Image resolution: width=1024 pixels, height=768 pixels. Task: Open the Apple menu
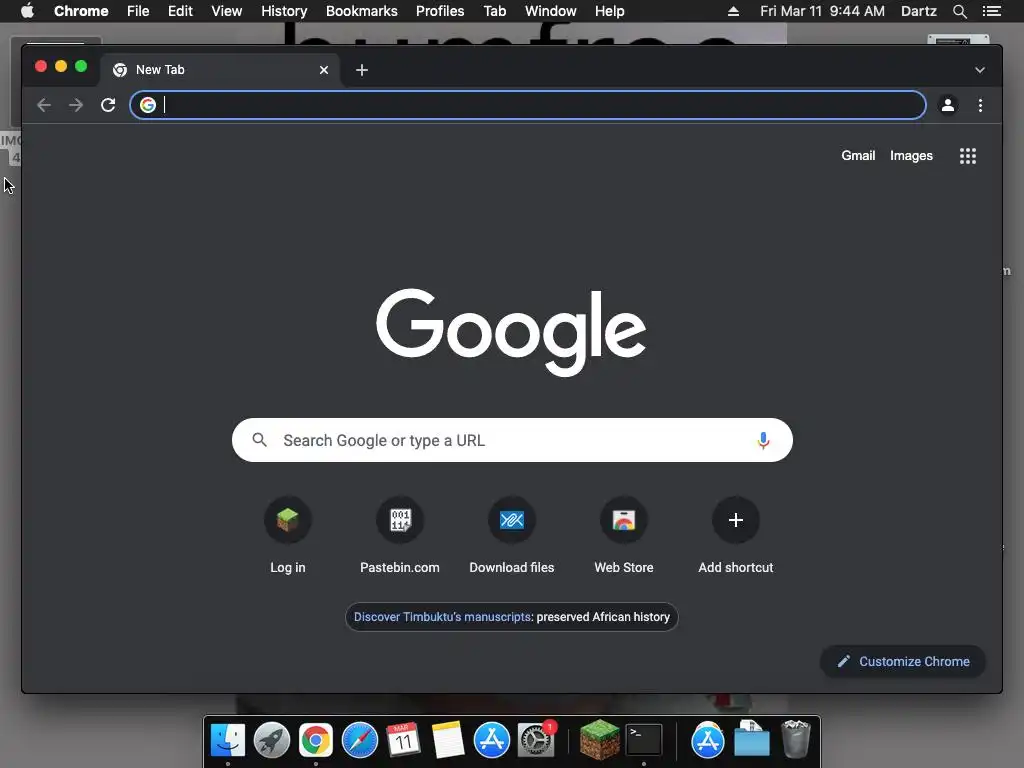27,11
